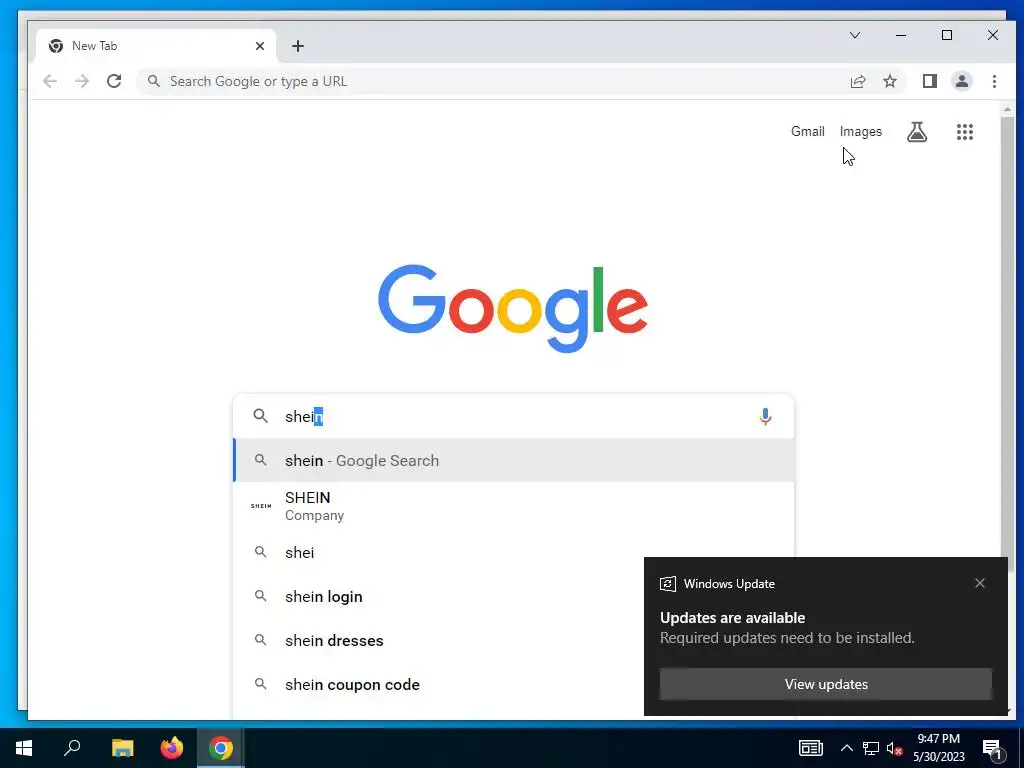1024x768 pixels.
Task: Bookmark this tab with the star icon
Action: click(889, 81)
